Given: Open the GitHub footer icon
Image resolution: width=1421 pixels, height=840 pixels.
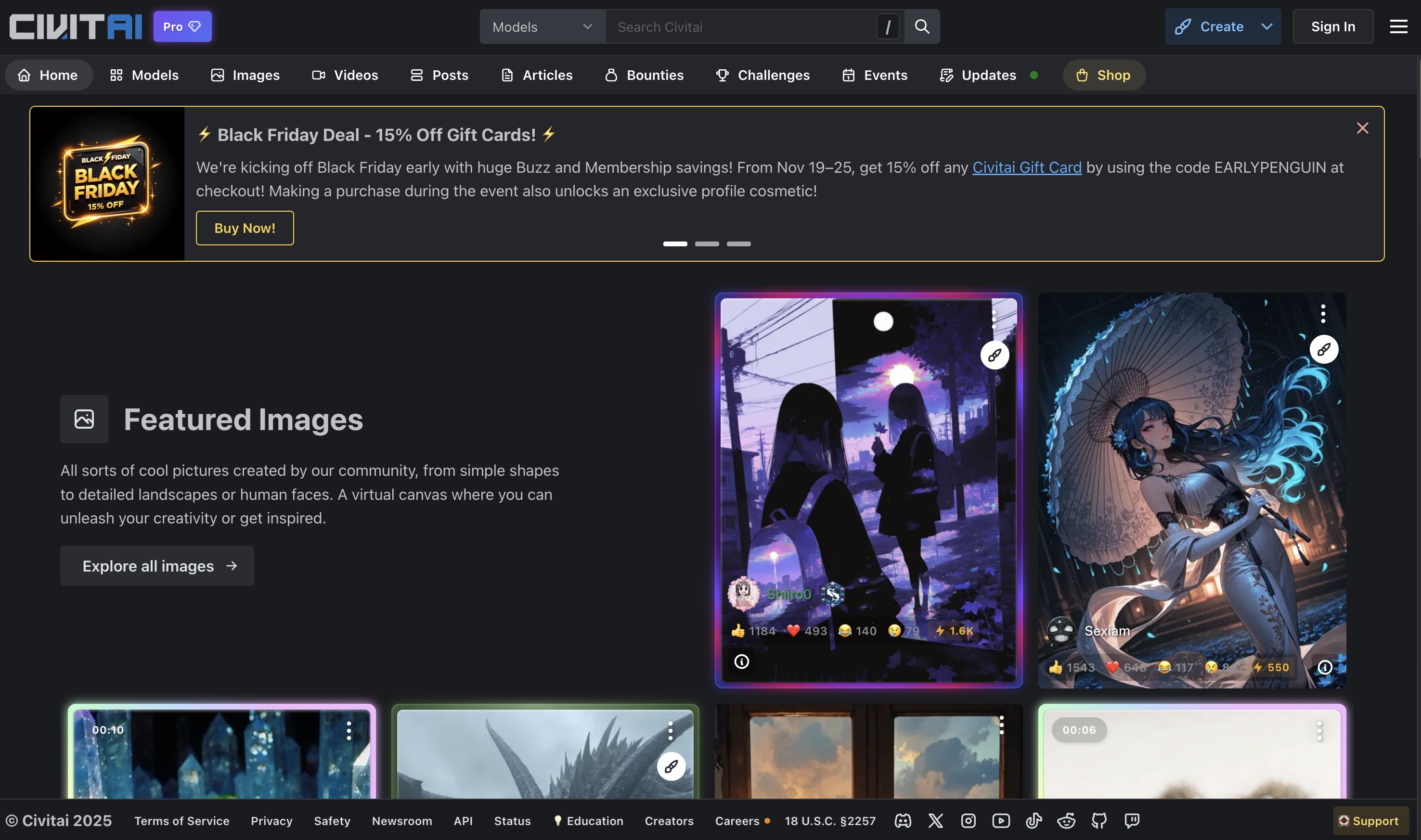Looking at the screenshot, I should tap(1099, 821).
